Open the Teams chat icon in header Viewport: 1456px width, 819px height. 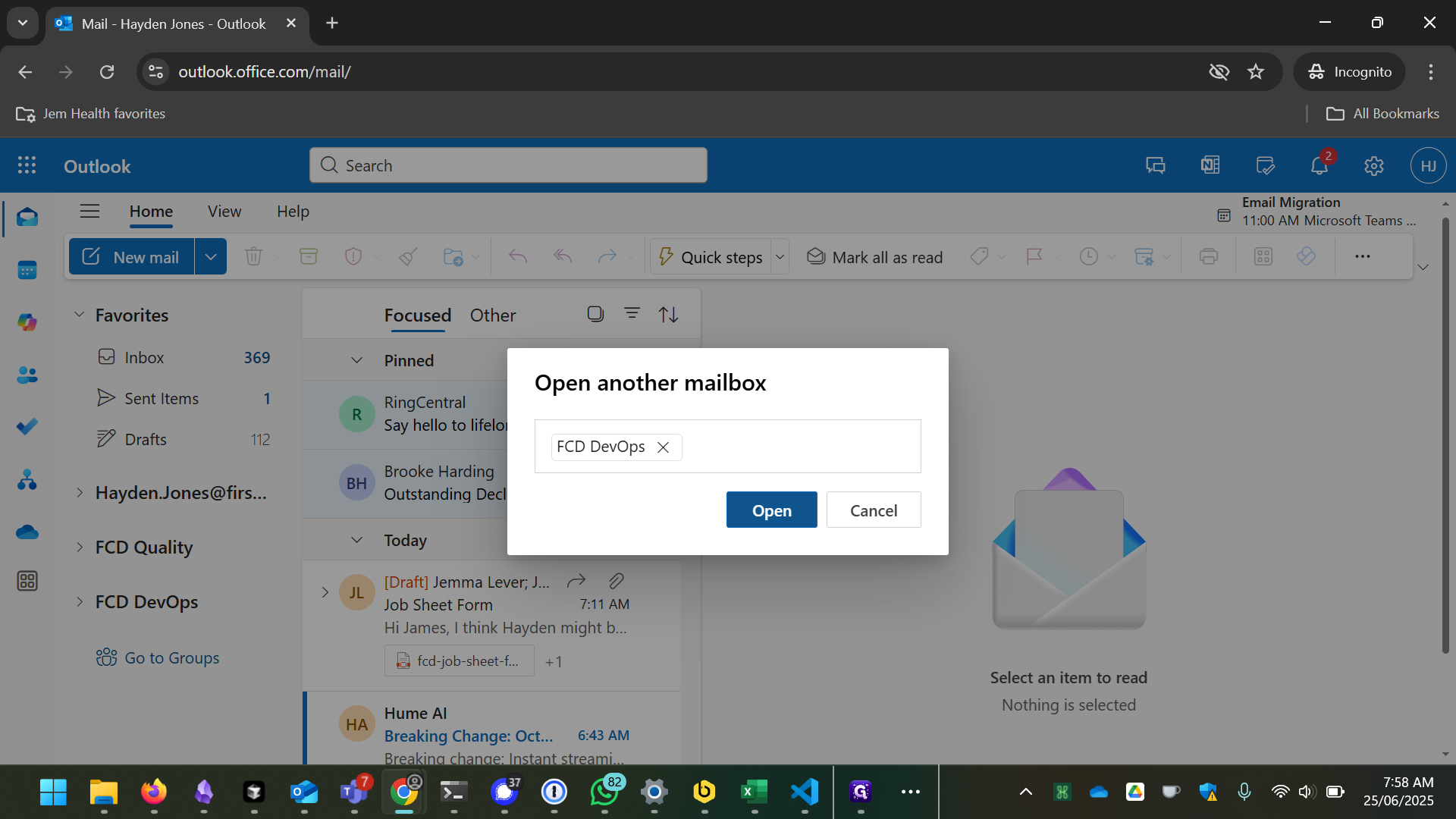coord(1156,165)
